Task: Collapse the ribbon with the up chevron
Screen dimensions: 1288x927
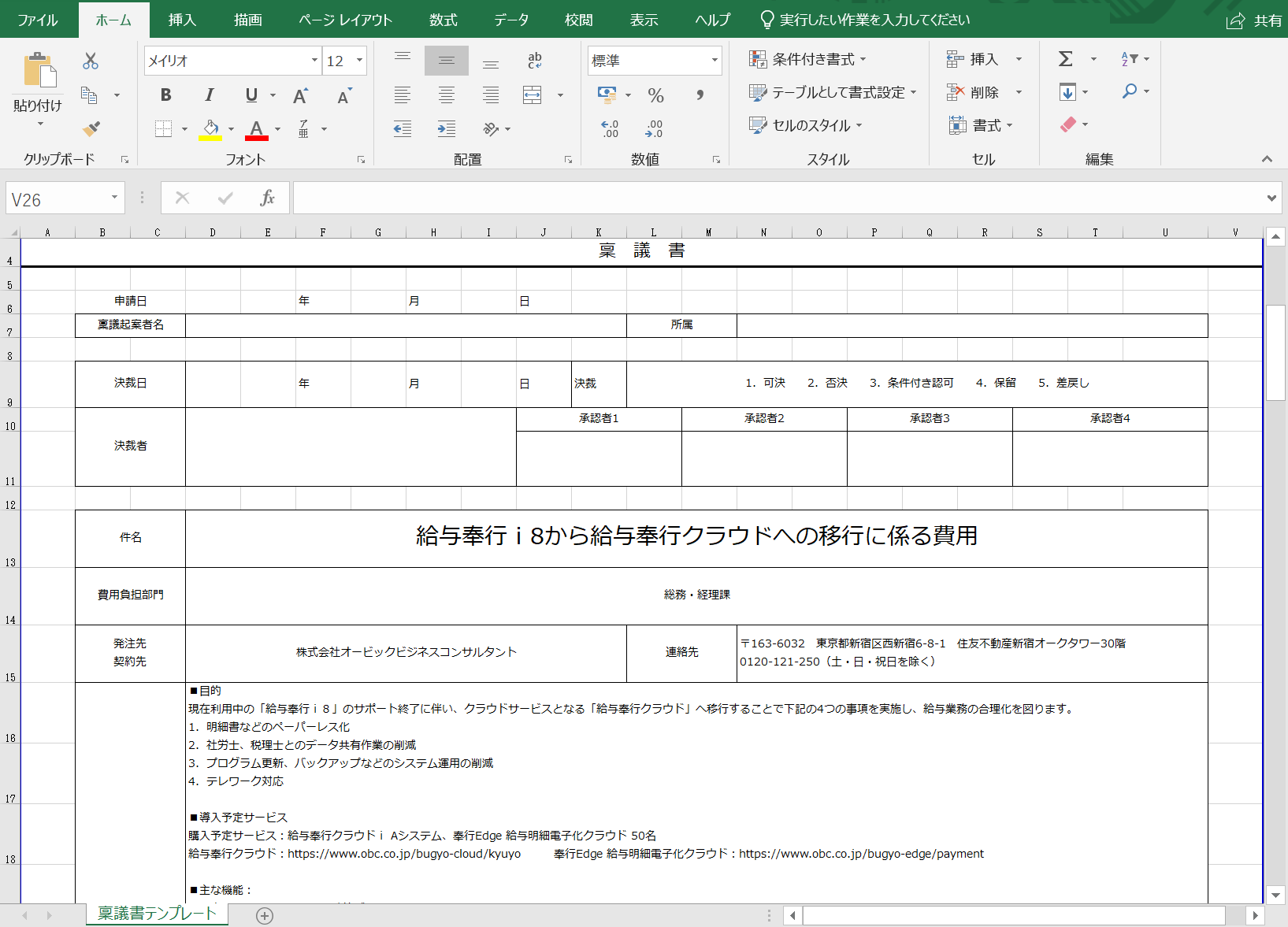Action: tap(1267, 159)
